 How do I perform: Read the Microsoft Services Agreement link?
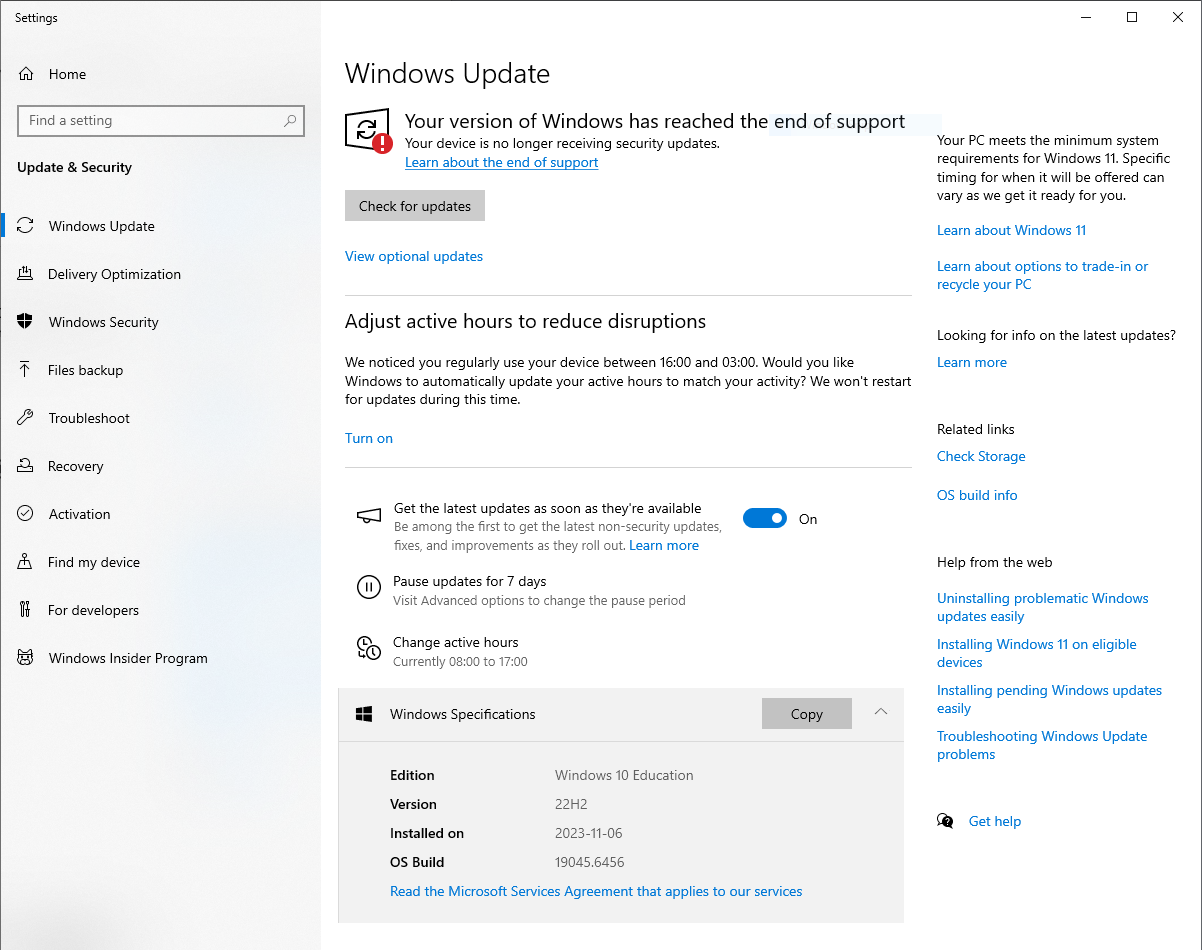click(x=596, y=891)
